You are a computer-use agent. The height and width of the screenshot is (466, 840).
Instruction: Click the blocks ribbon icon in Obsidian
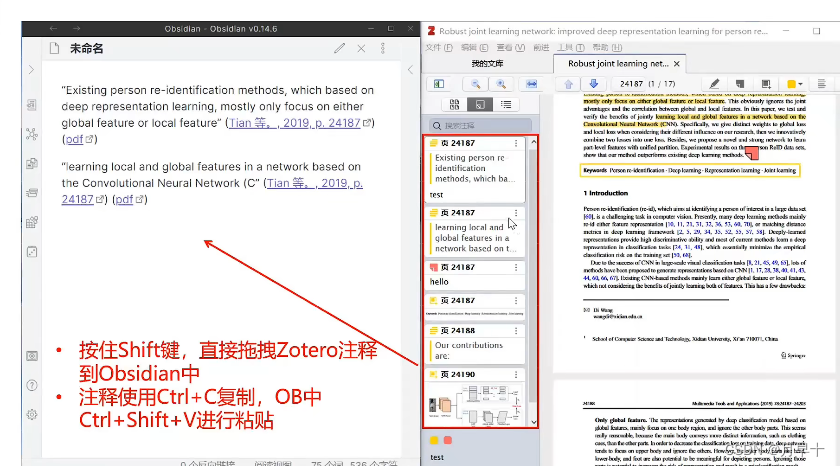click(x=32, y=222)
